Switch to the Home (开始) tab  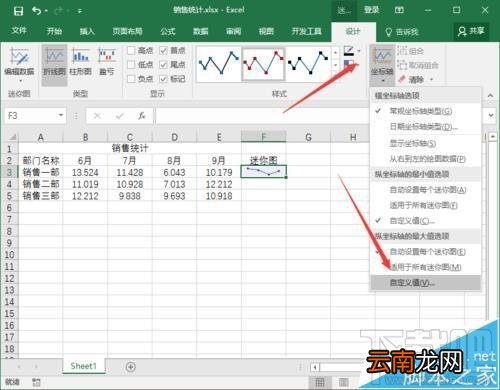(54, 31)
